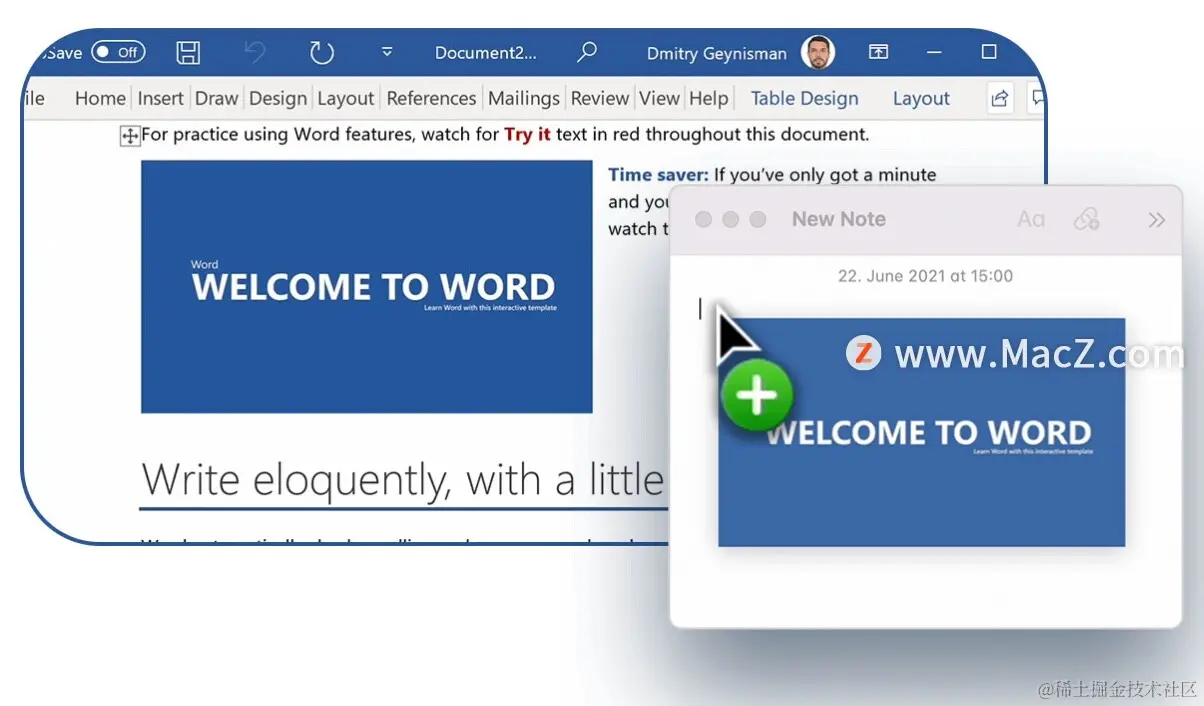Toggle the AutoSave Off switch
This screenshot has height=706, width=1204.
pyautogui.click(x=118, y=52)
